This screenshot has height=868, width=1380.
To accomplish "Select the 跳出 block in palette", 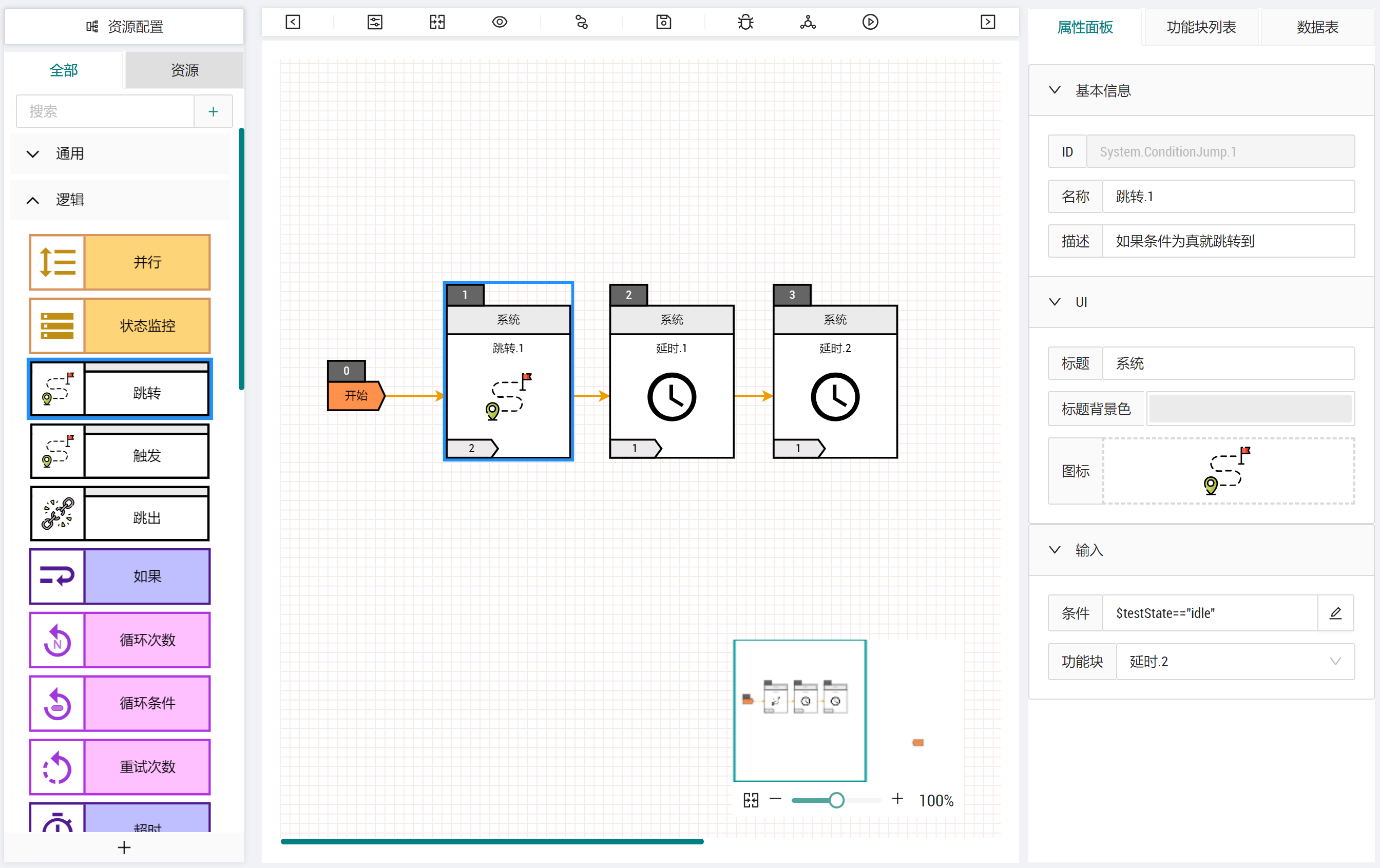I will (120, 514).
